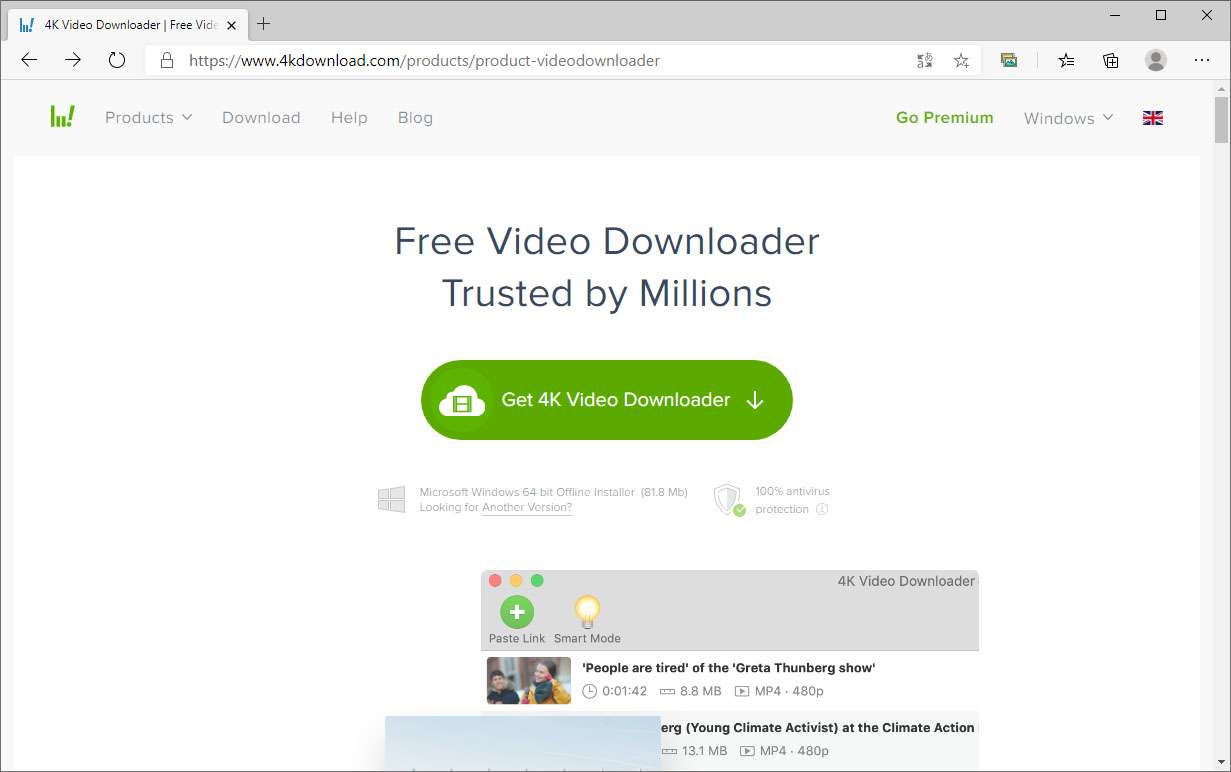This screenshot has width=1231, height=772.
Task: Click the info icon next to antivirus protection
Action: 822,509
